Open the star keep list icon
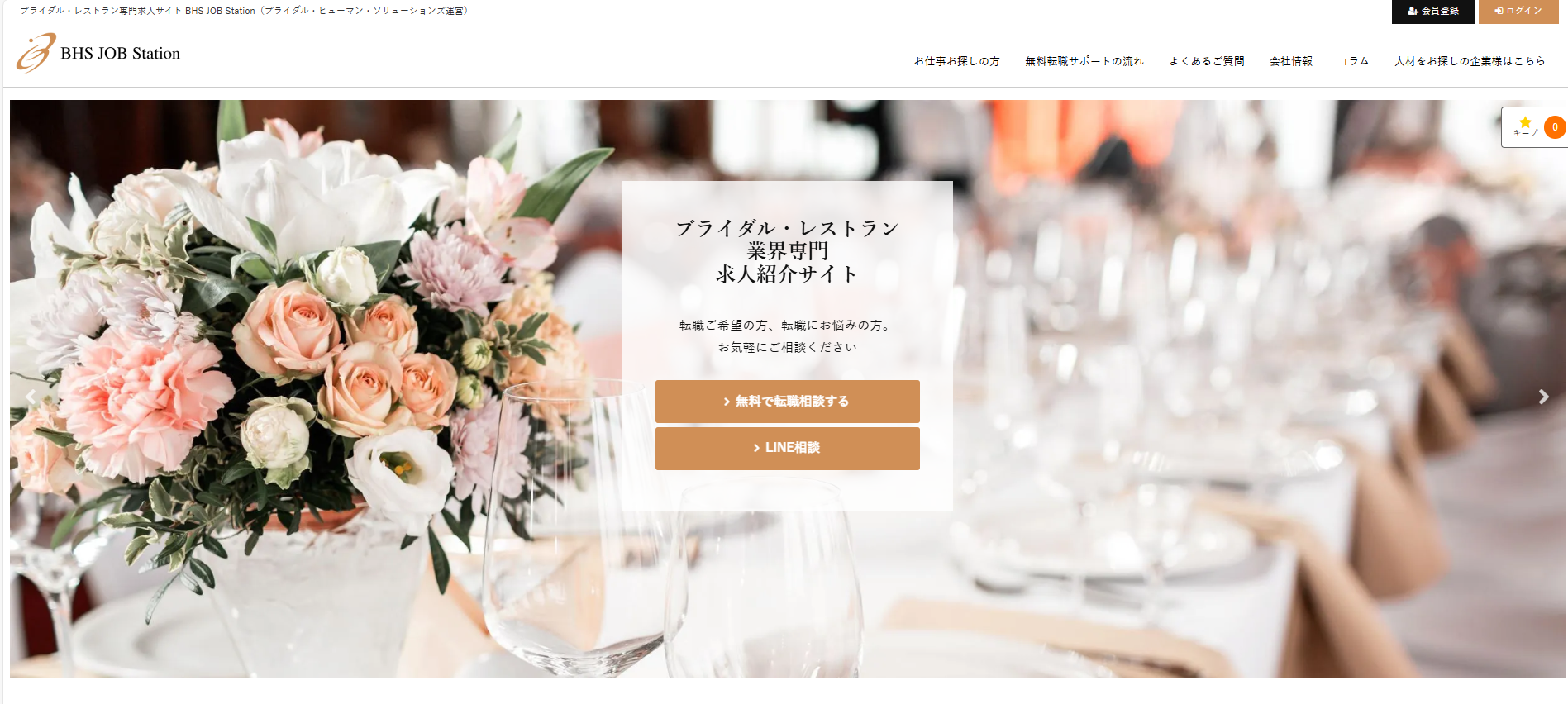 pos(1525,126)
